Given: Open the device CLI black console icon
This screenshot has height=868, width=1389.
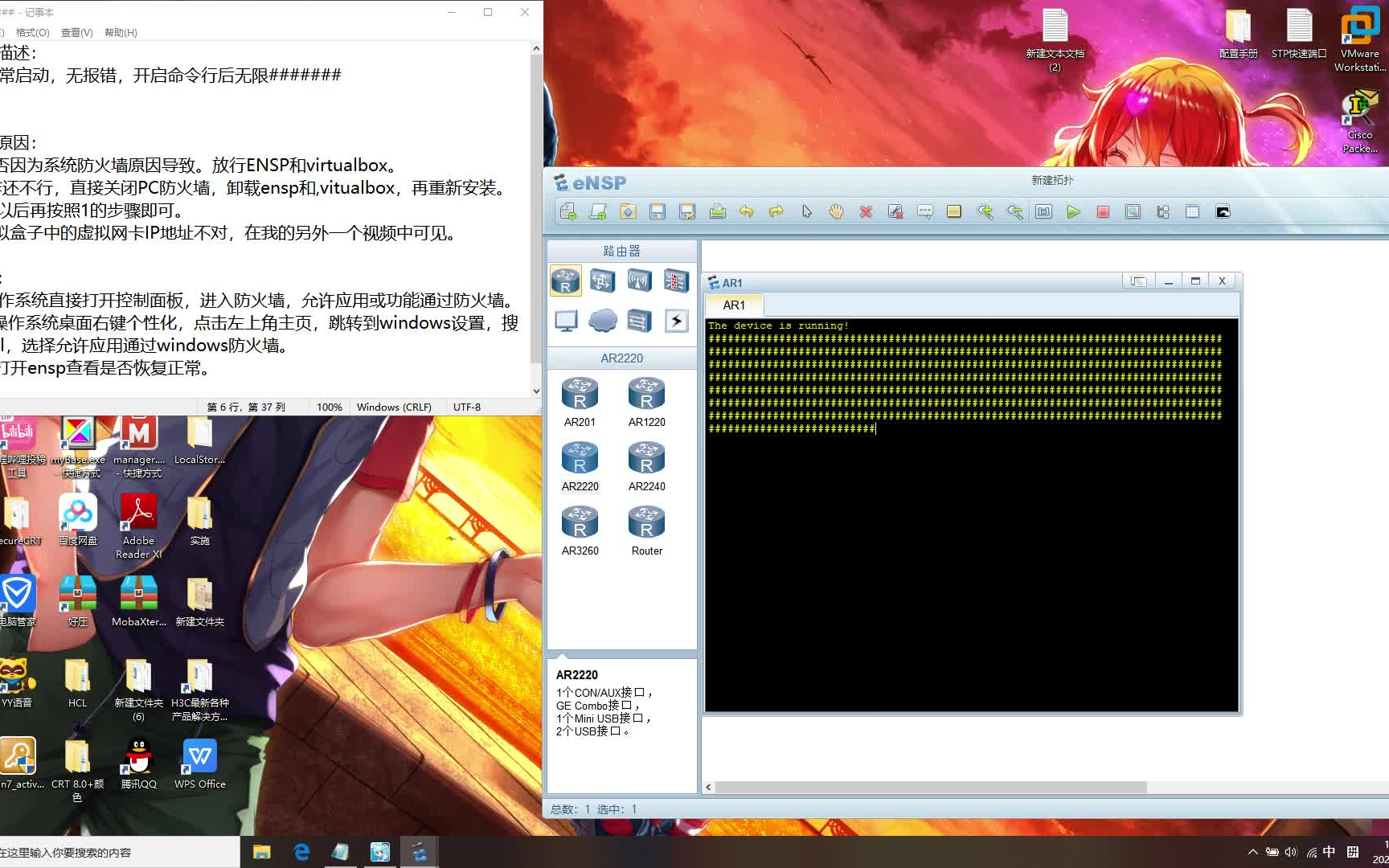Looking at the screenshot, I should point(1223,212).
